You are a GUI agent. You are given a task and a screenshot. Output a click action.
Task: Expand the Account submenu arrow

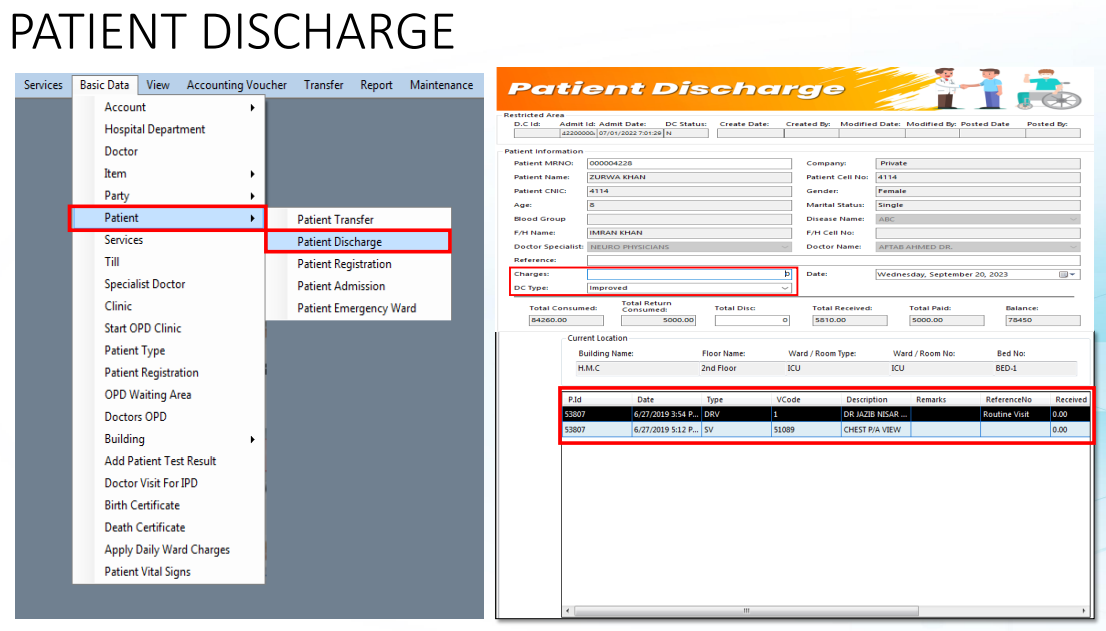[253, 107]
